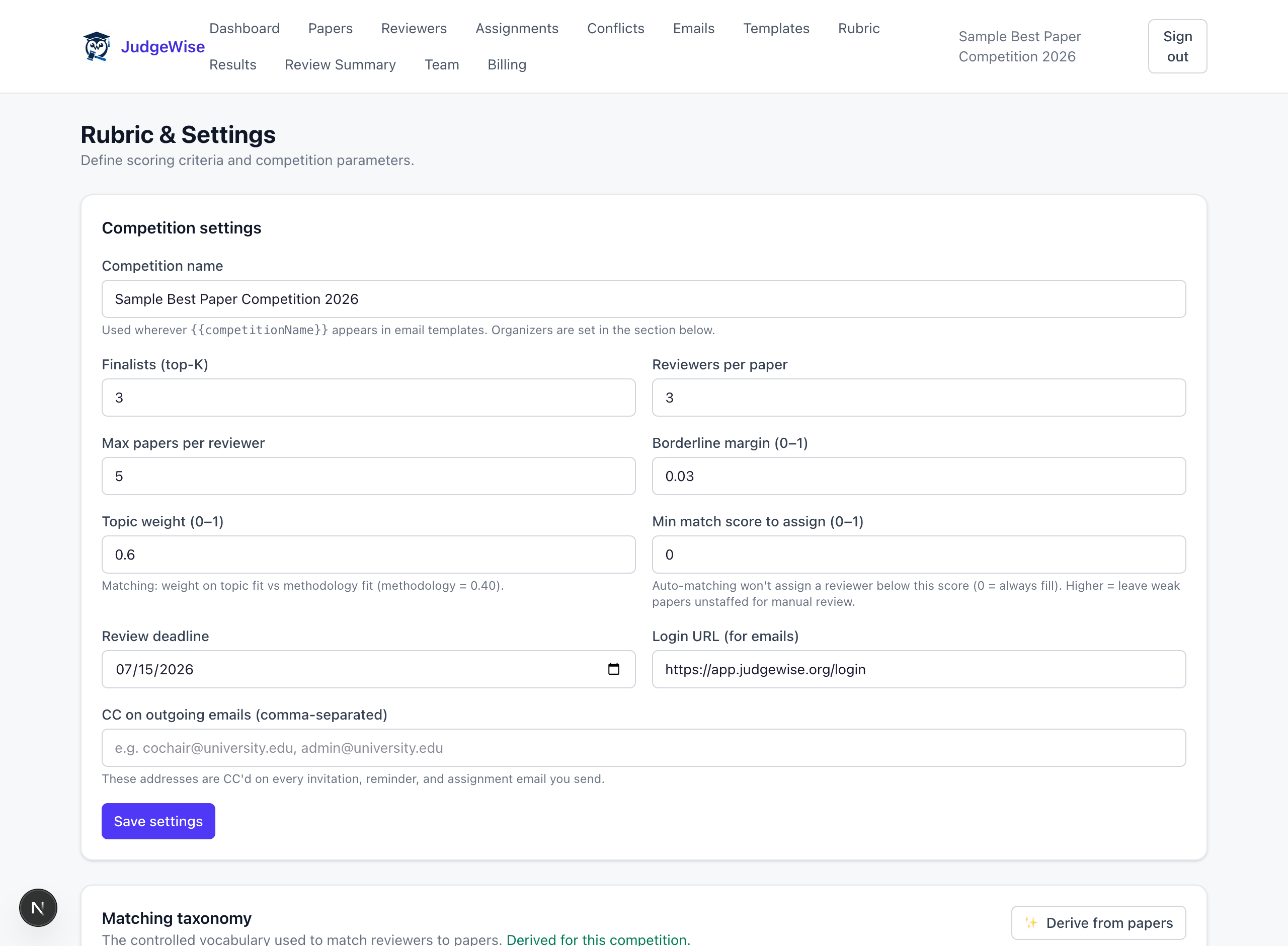Open the calendar picker in Review deadline
The width and height of the screenshot is (1288, 946).
click(x=613, y=669)
